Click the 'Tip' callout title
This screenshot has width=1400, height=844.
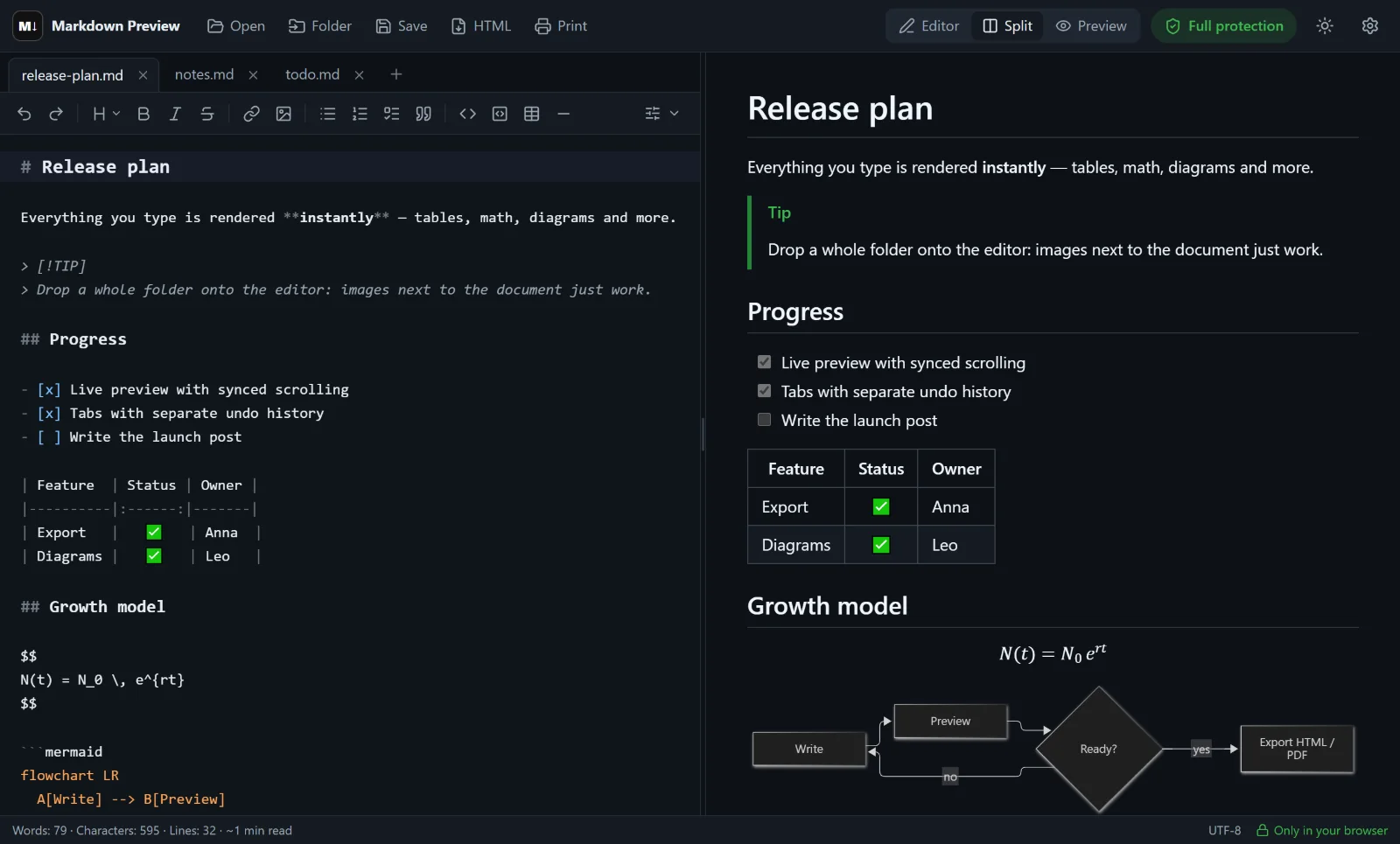[x=779, y=213]
